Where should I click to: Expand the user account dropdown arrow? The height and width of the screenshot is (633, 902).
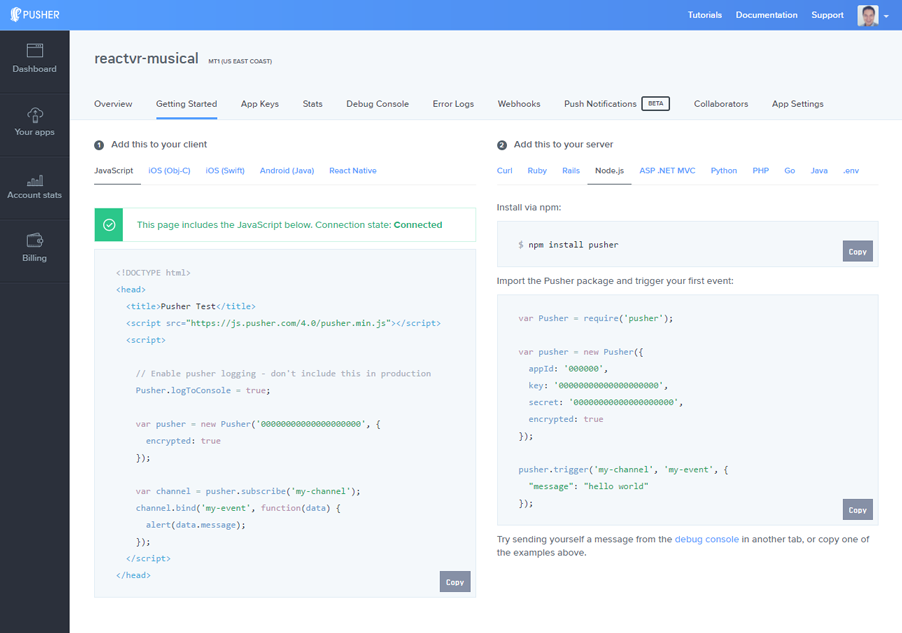[886, 16]
